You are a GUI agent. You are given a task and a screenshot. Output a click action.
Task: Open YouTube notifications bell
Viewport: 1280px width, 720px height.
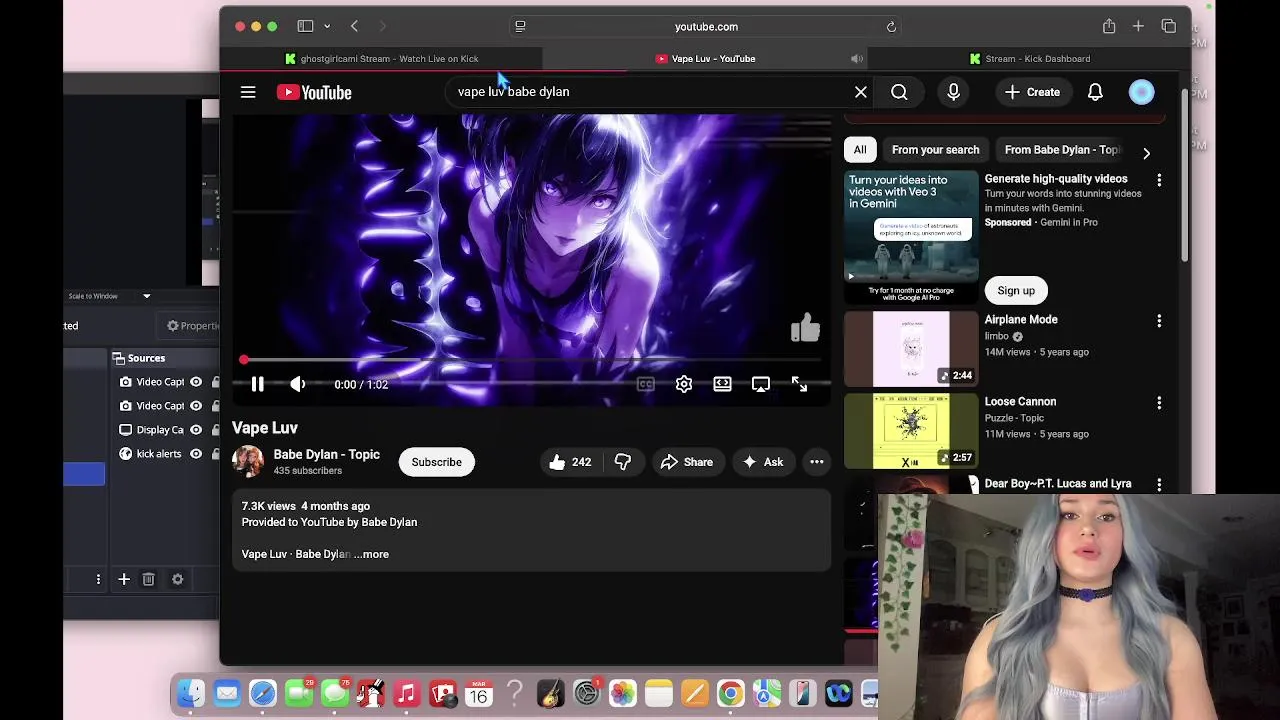click(x=1095, y=92)
